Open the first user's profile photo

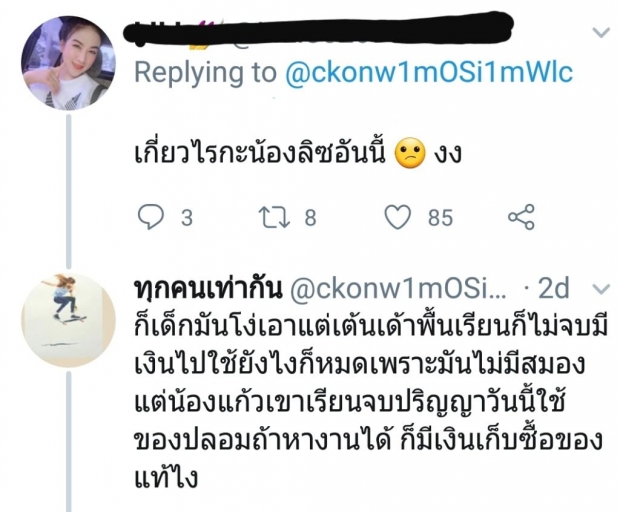point(68,63)
